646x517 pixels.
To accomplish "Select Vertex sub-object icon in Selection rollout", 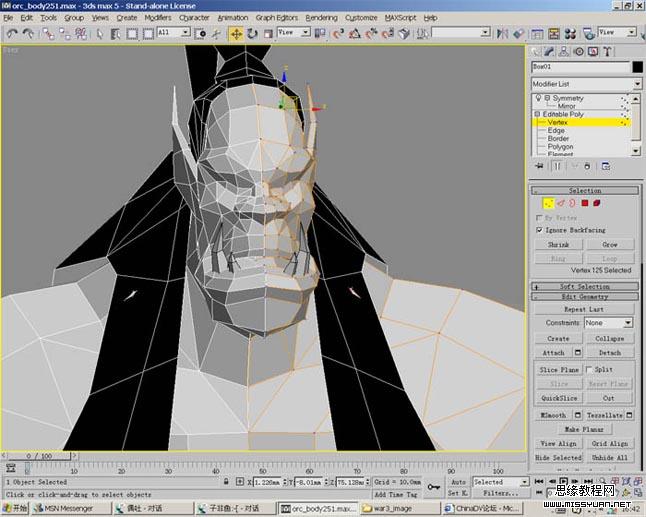I will point(548,203).
